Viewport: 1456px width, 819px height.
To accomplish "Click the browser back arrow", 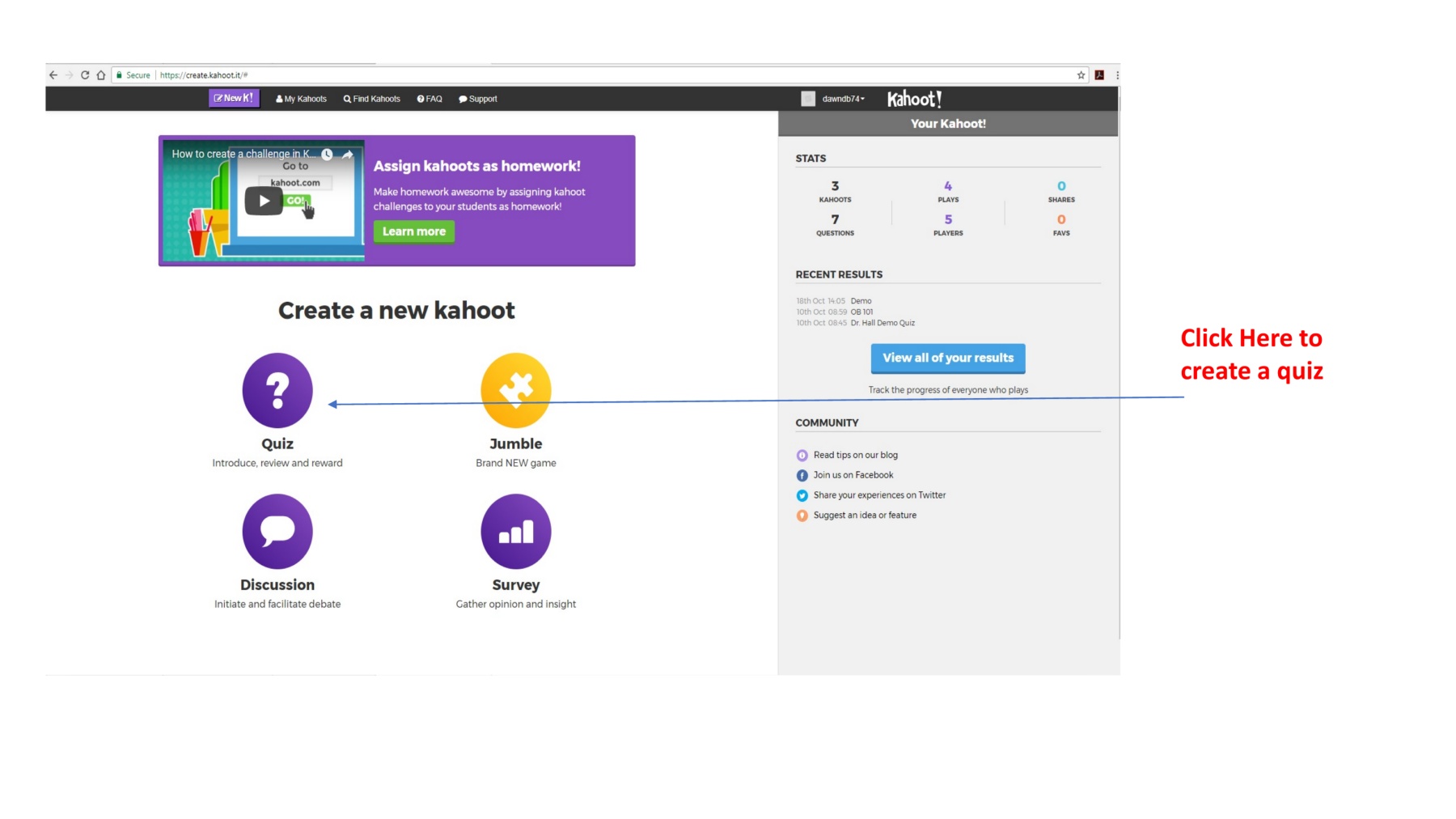I will [x=53, y=75].
